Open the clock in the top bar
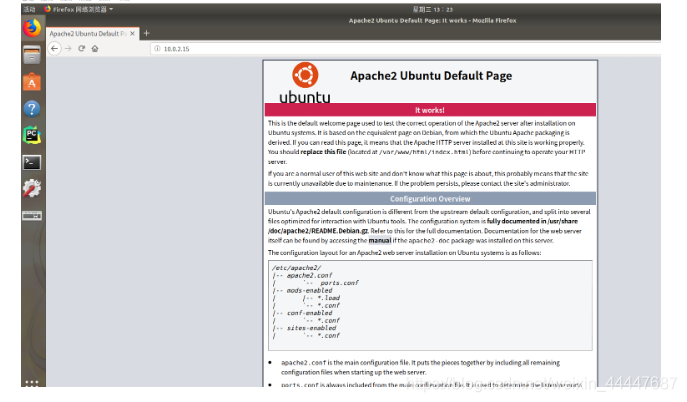The width and height of the screenshot is (687, 402). 432,9
